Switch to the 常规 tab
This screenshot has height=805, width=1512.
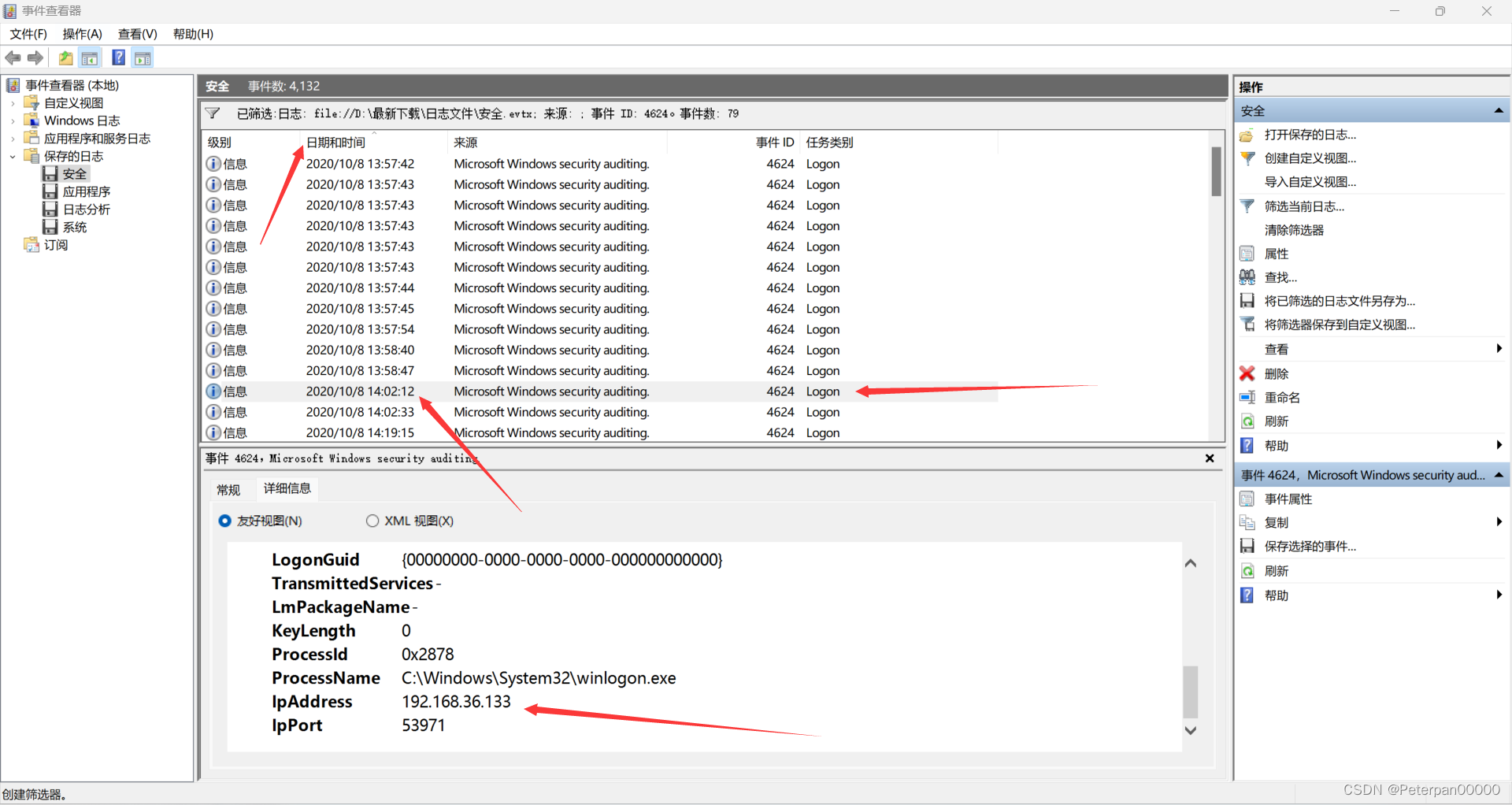tap(228, 490)
